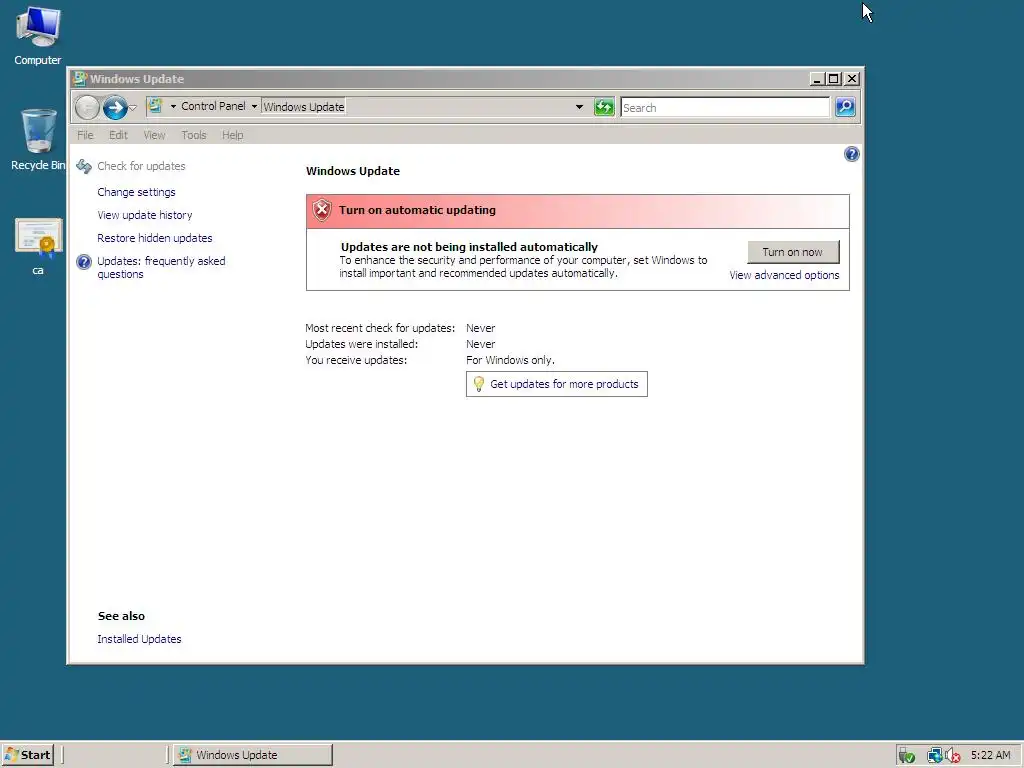Open the Edit menu
This screenshot has width=1024, height=768.
tap(118, 135)
